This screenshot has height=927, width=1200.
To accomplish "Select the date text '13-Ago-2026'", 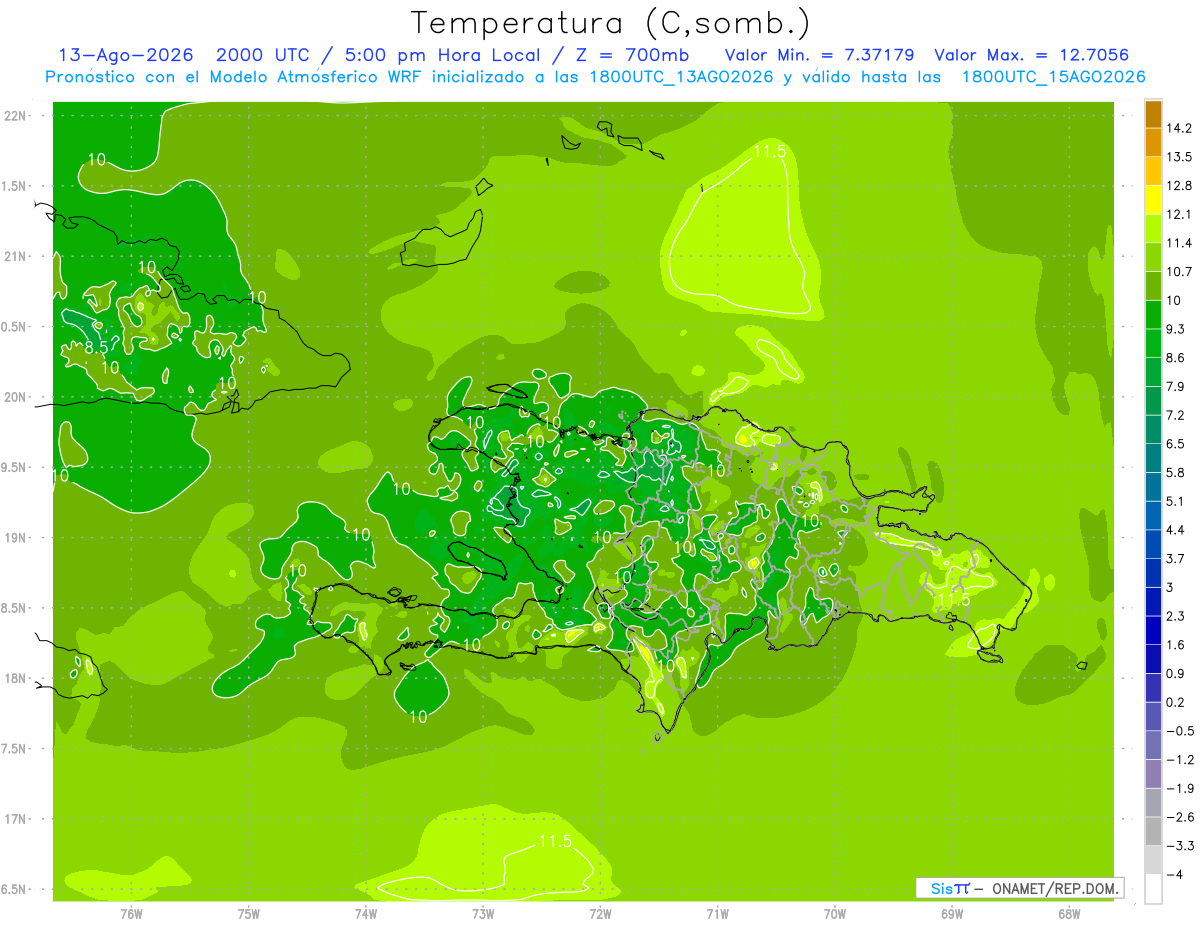I will [126, 55].
